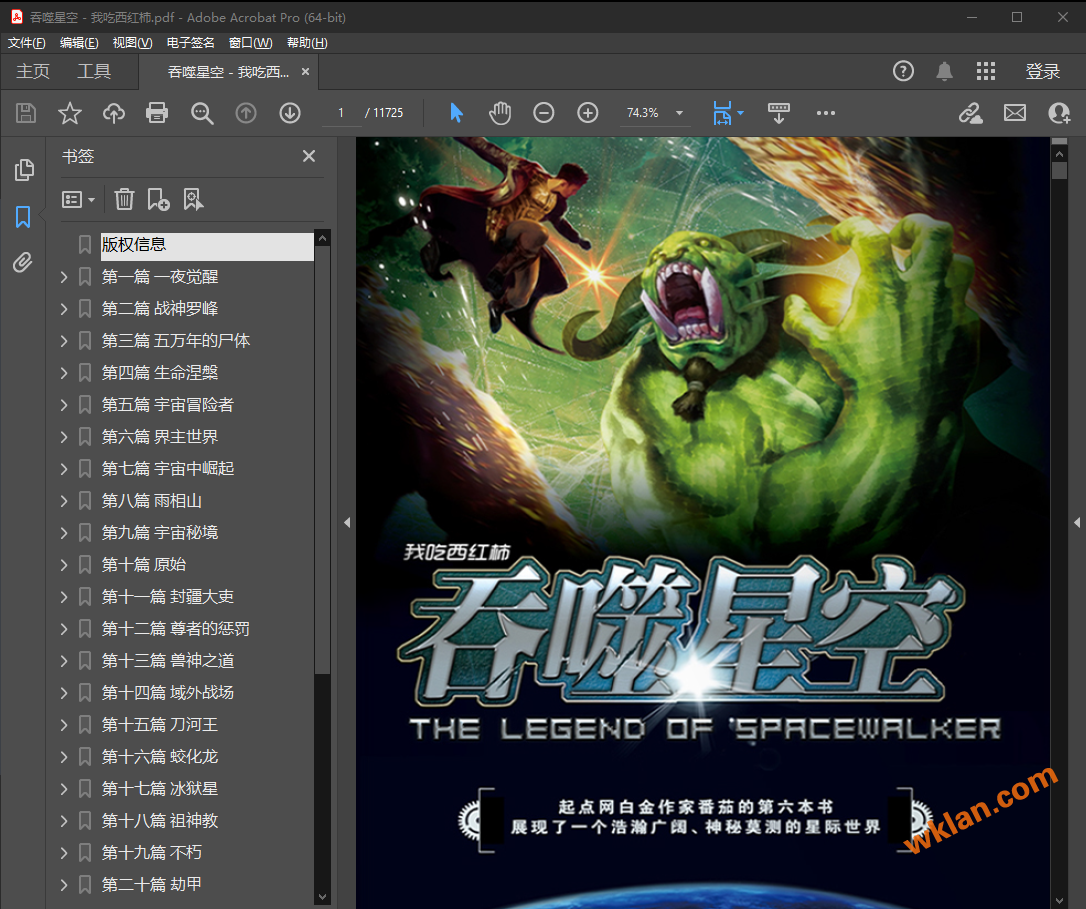1086x909 pixels.
Task: Select the Hand pan tool
Action: pos(500,113)
